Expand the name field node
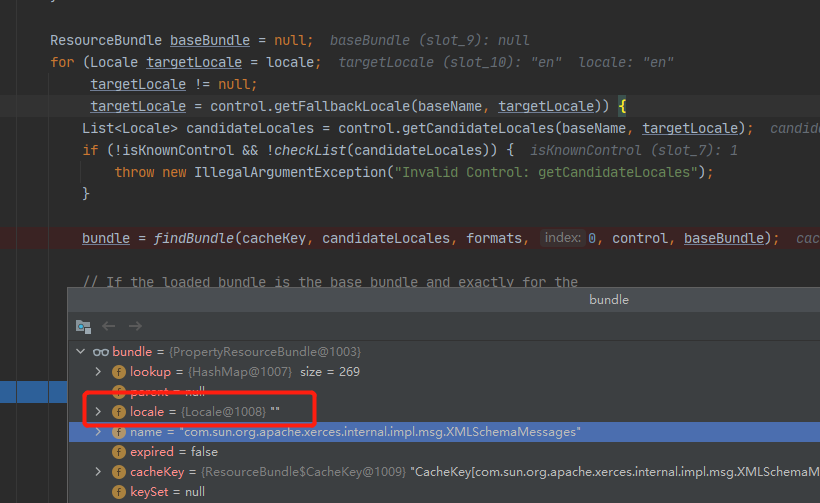820x503 pixels. tap(98, 432)
